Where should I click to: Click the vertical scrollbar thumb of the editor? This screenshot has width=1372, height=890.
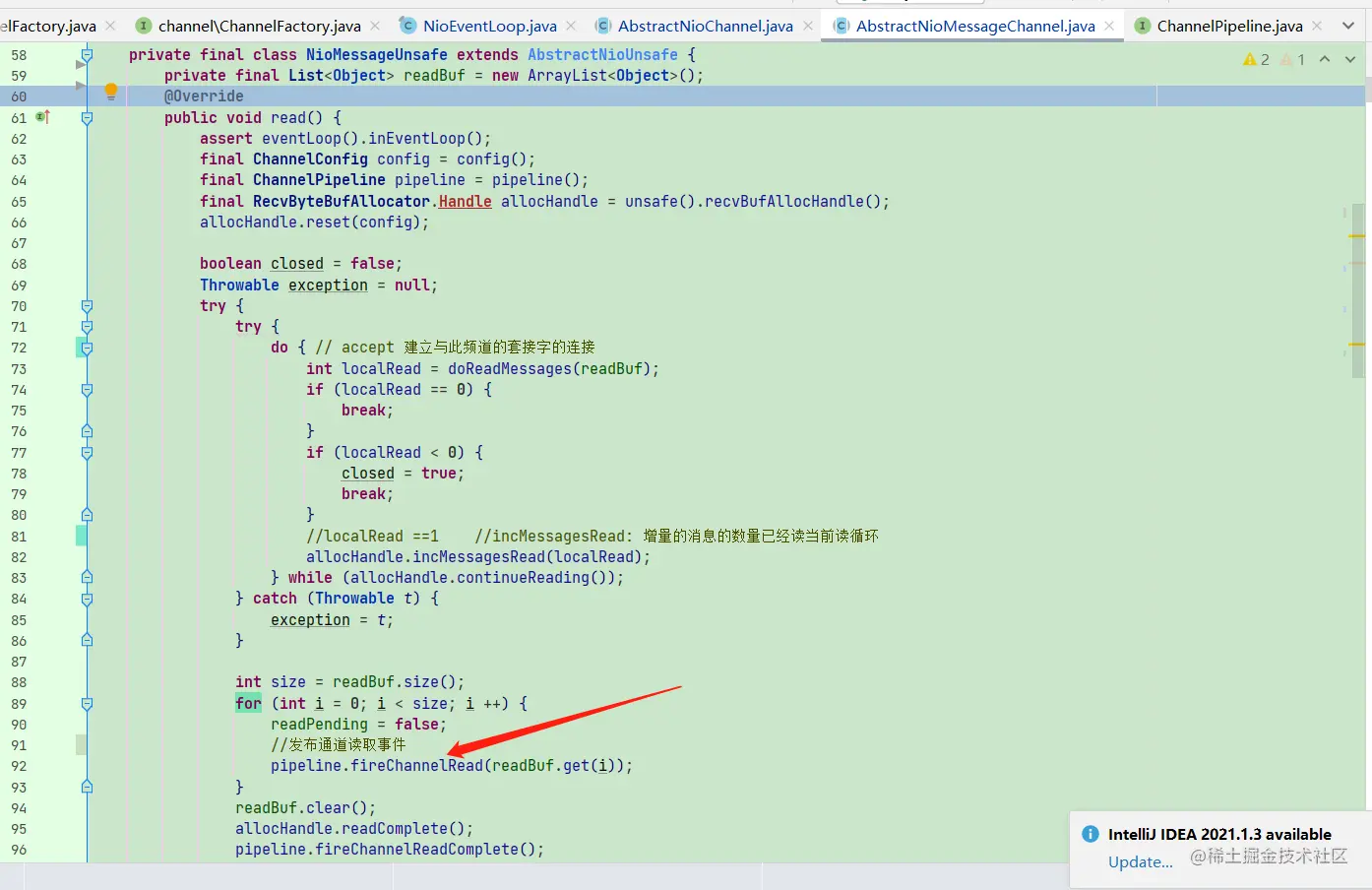tap(1358, 290)
